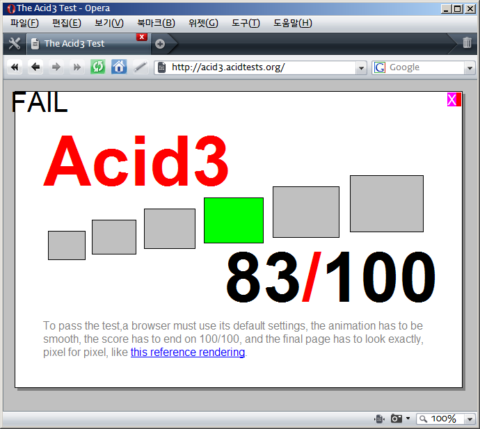Click the magenta X box in page

452,100
